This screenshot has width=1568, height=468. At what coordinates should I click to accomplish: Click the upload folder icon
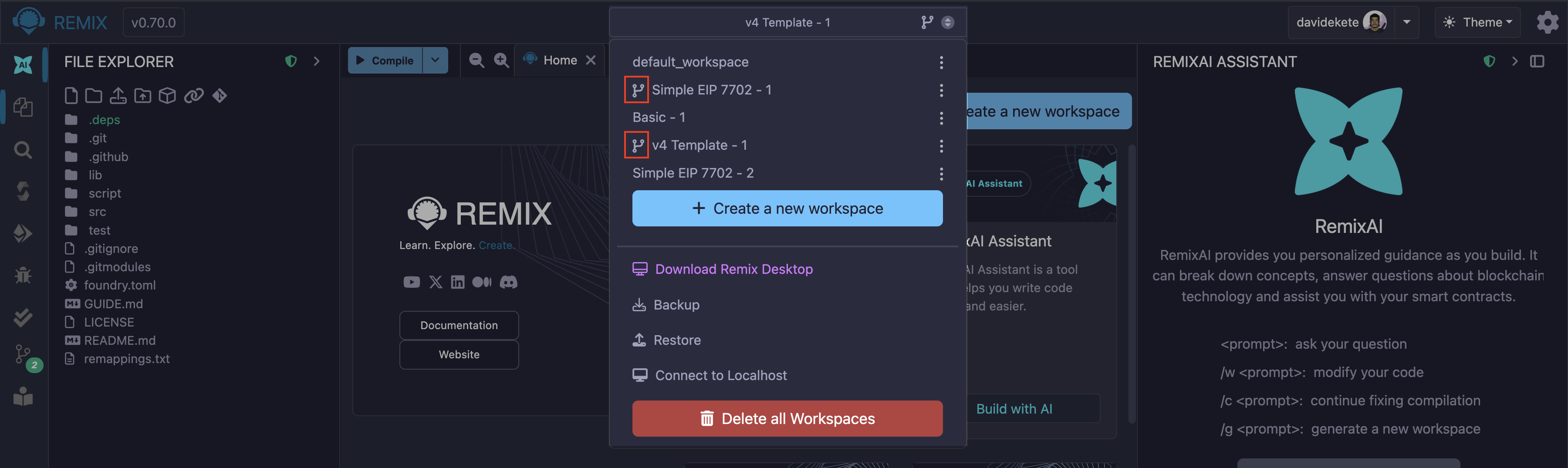click(x=142, y=95)
